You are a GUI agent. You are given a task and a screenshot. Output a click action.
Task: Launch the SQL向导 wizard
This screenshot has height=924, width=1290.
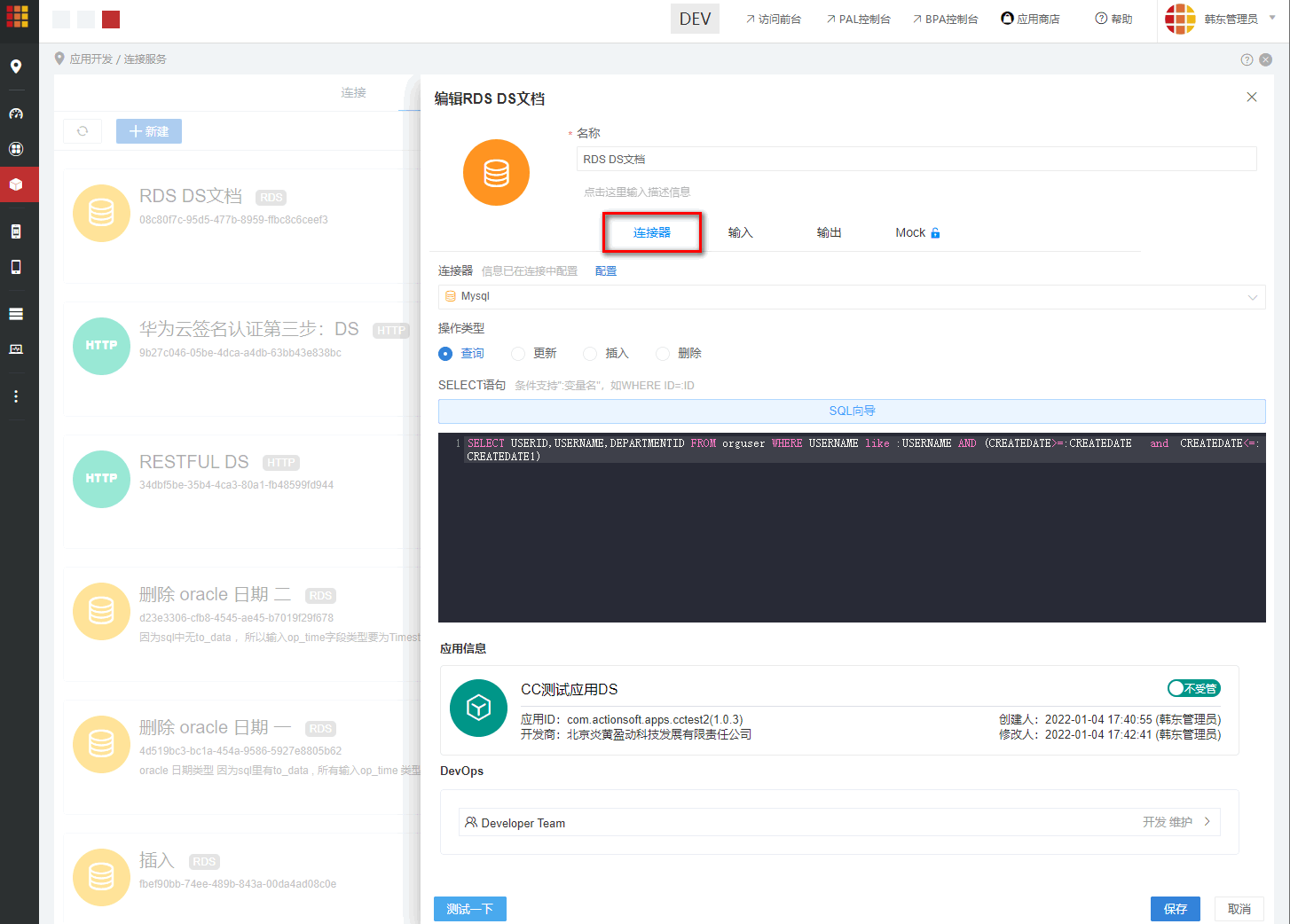(852, 411)
